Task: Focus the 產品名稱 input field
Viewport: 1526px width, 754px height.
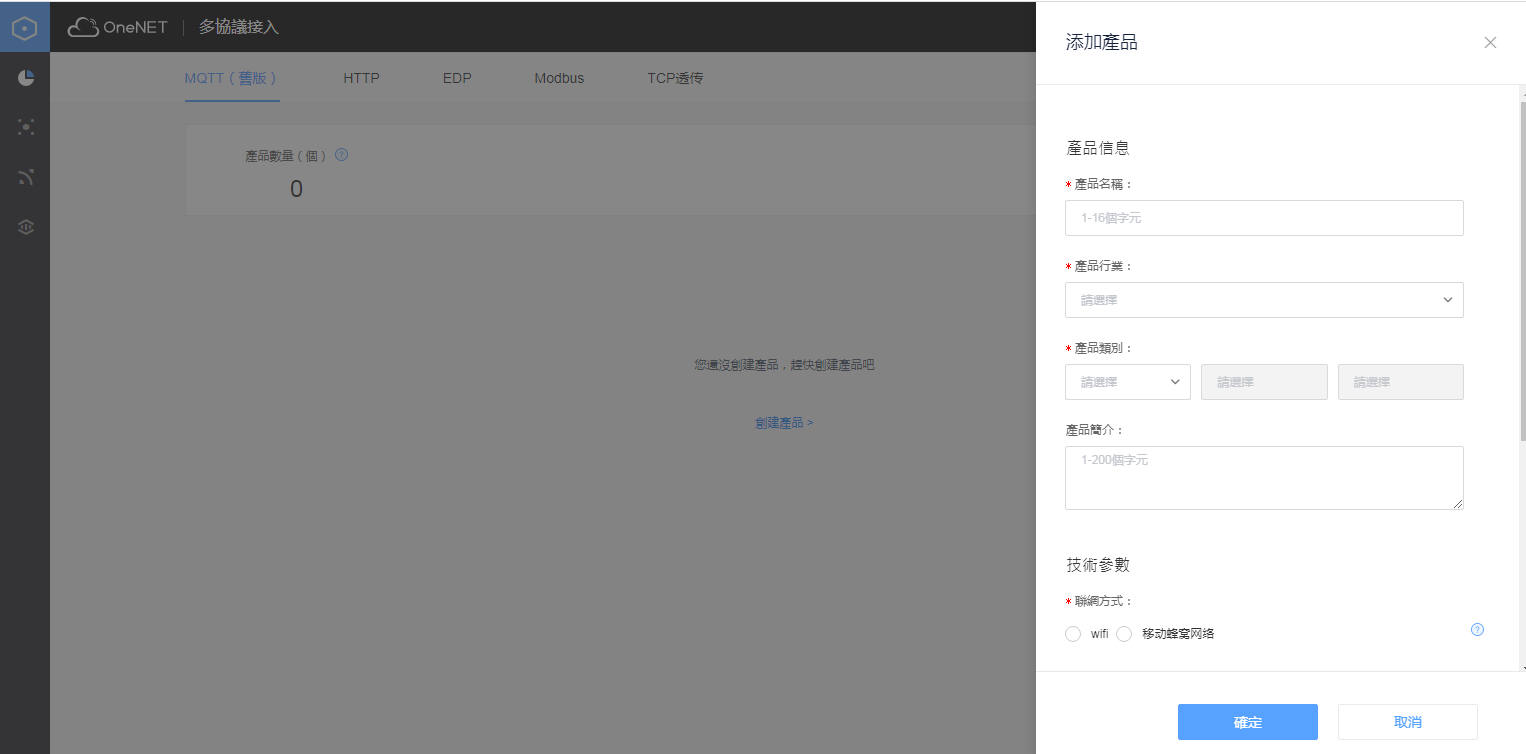Action: (x=1264, y=218)
